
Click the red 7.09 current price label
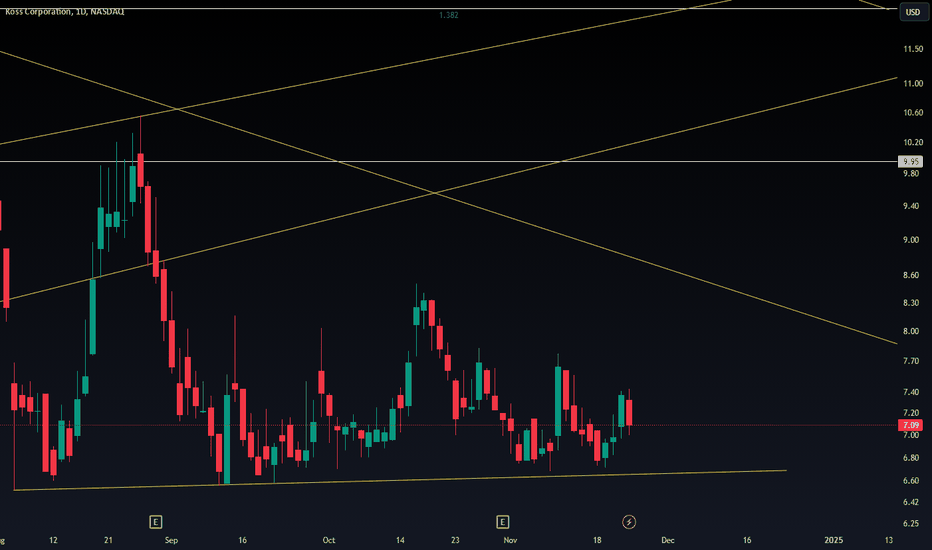point(911,425)
